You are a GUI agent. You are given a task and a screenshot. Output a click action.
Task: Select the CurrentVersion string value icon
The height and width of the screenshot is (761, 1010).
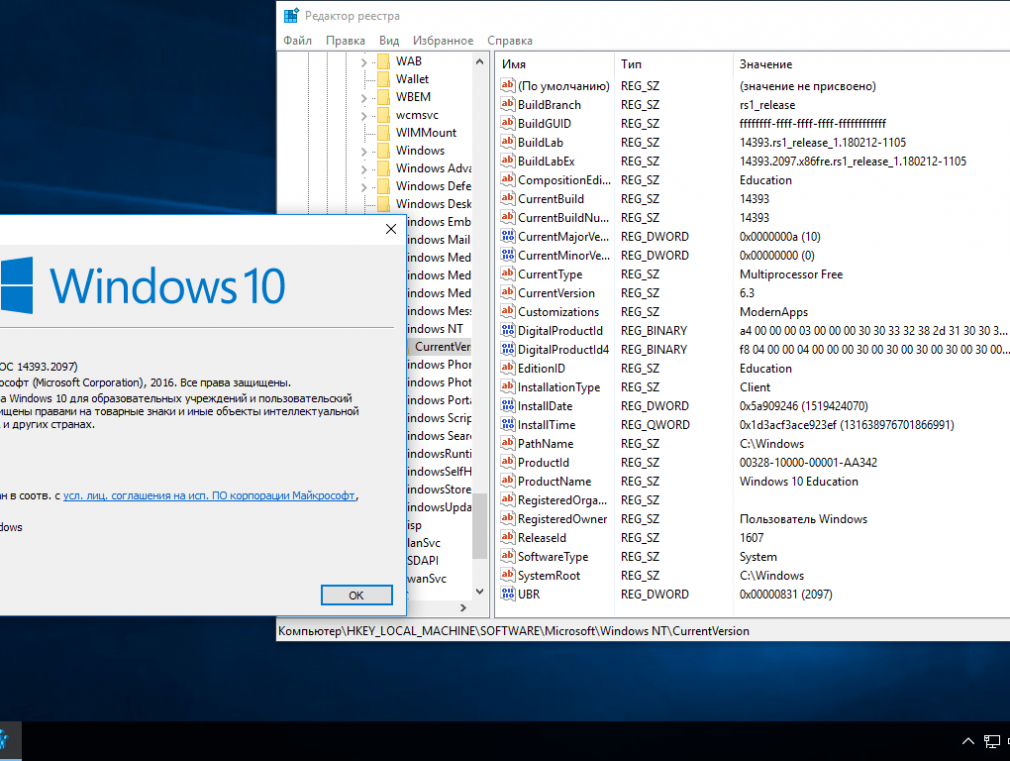(508, 292)
